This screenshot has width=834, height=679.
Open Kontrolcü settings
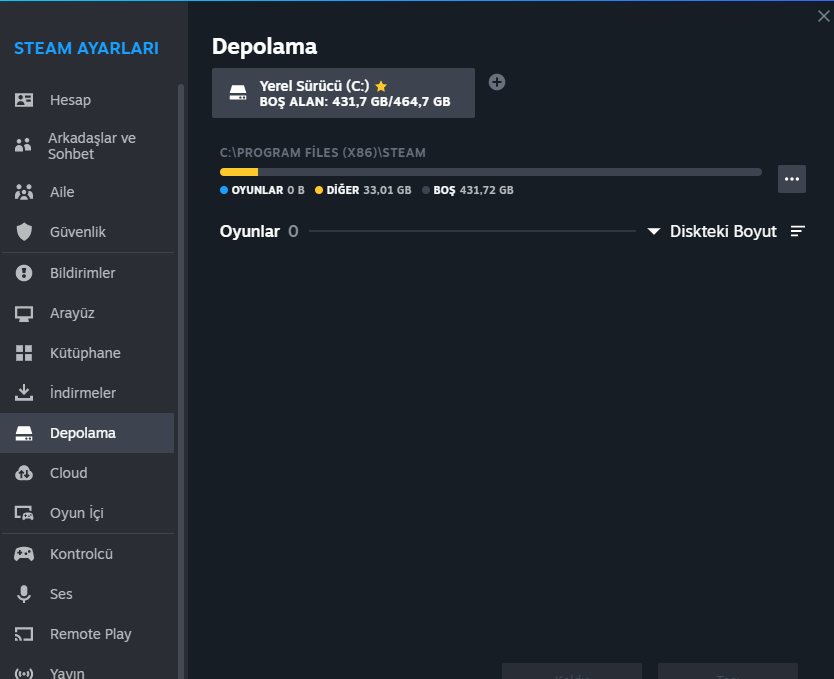tap(87, 554)
